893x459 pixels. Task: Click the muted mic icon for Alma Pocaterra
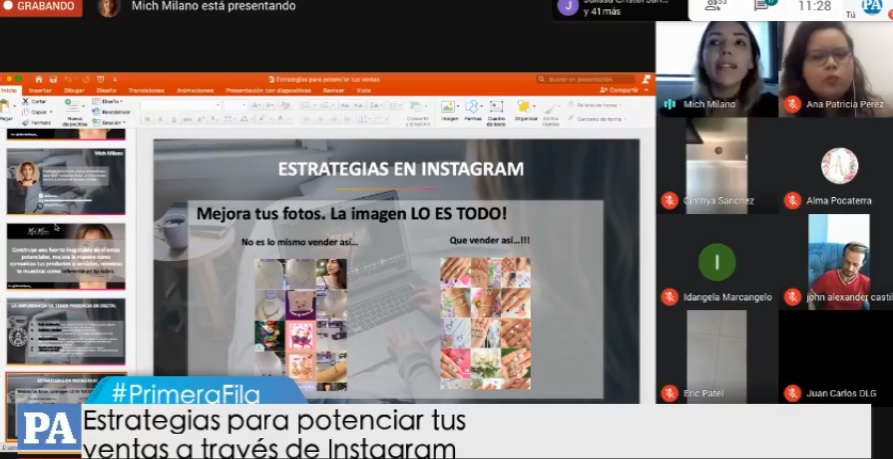click(x=792, y=200)
